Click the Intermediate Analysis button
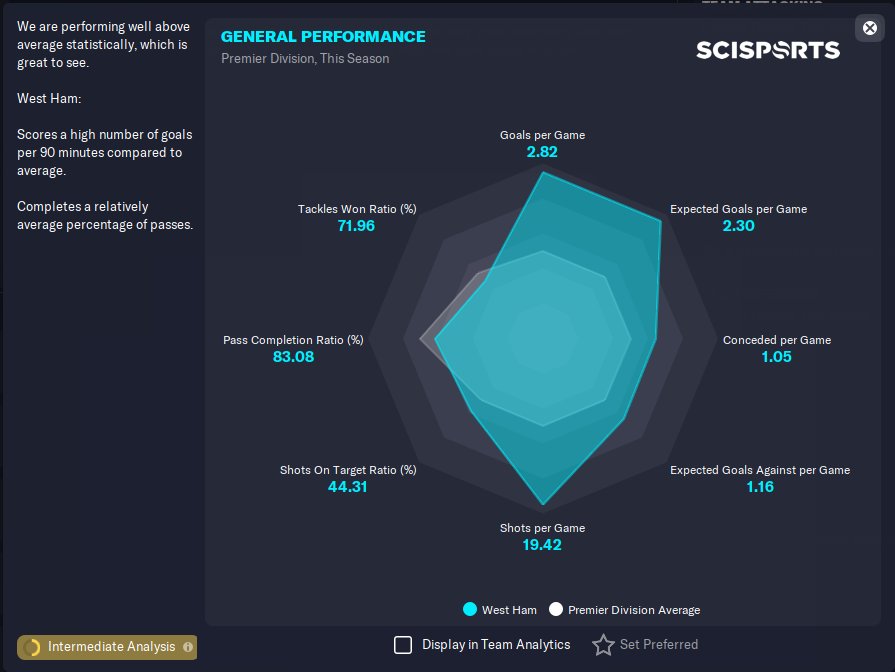 click(107, 647)
